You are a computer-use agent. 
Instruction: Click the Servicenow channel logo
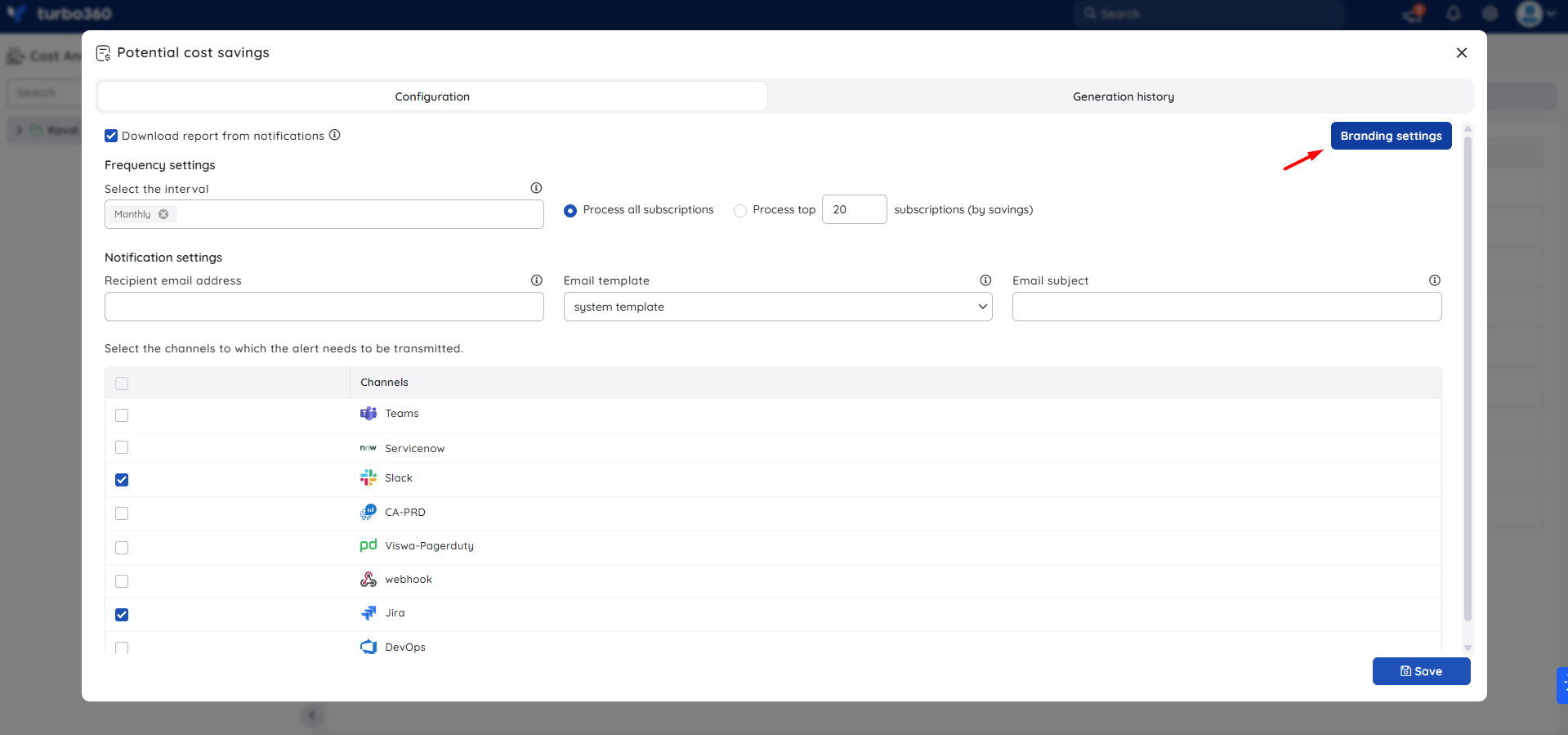369,448
